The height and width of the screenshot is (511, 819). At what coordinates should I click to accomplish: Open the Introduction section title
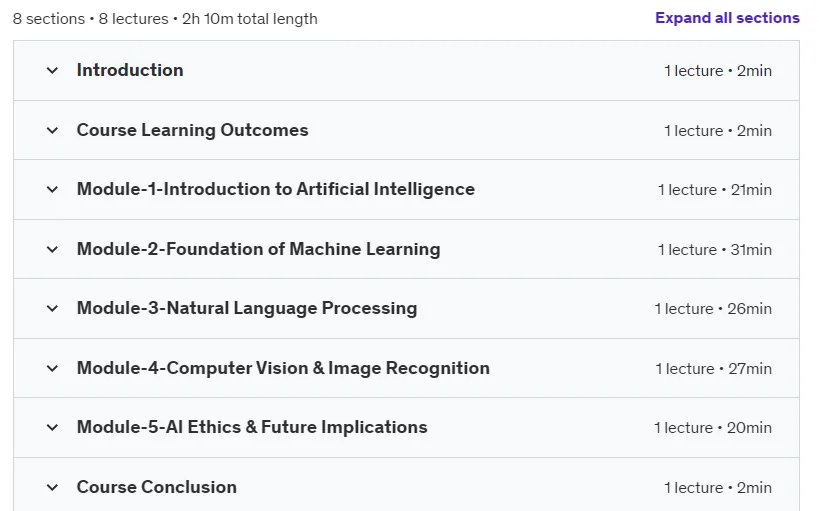point(130,70)
